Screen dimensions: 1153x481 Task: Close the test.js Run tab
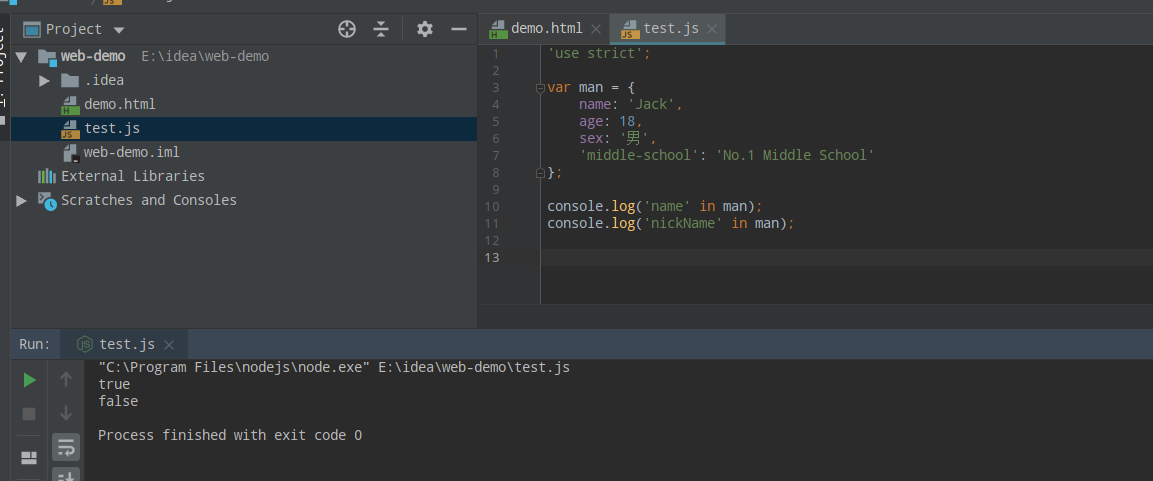coord(169,344)
